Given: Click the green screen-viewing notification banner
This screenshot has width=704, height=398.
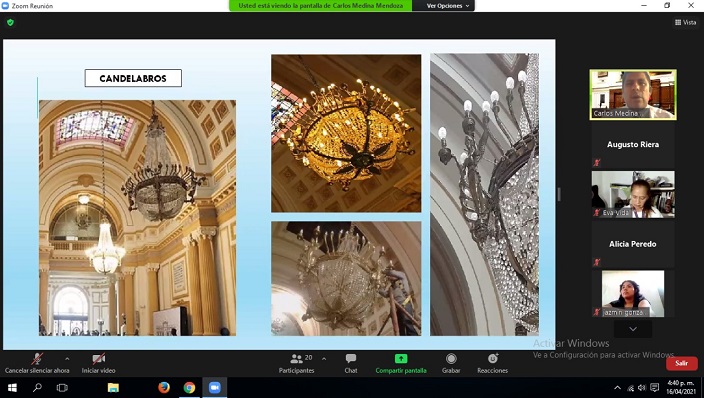Looking at the screenshot, I should (321, 6).
